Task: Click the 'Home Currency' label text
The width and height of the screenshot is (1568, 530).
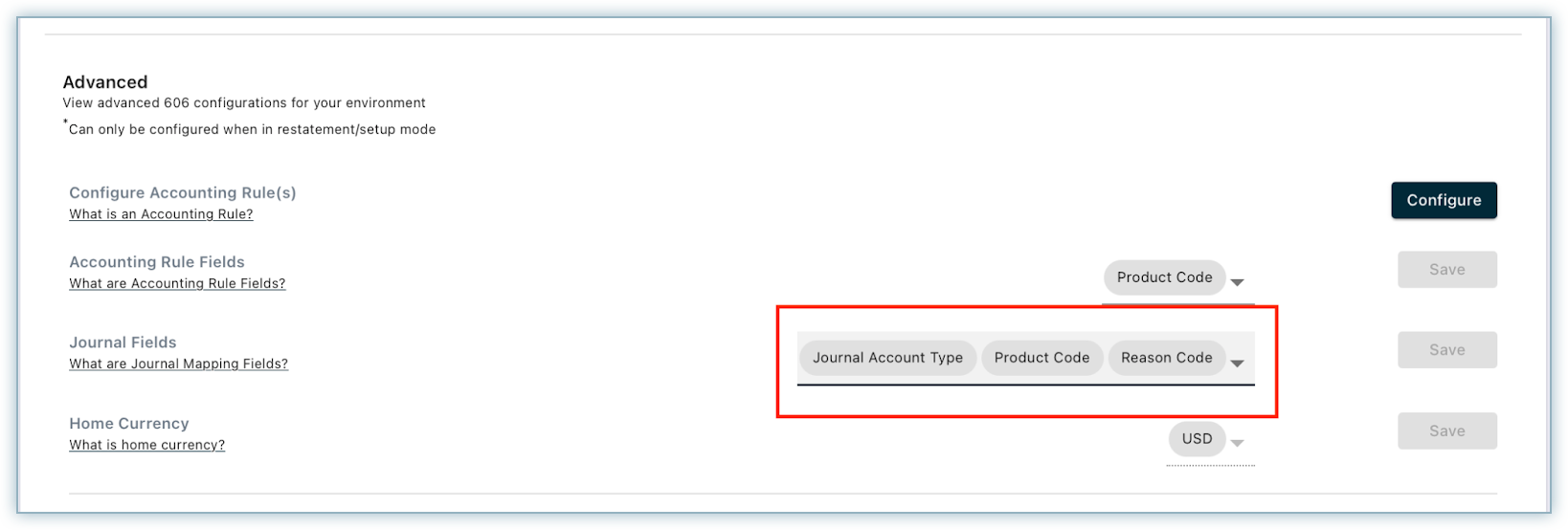Action: (x=128, y=424)
